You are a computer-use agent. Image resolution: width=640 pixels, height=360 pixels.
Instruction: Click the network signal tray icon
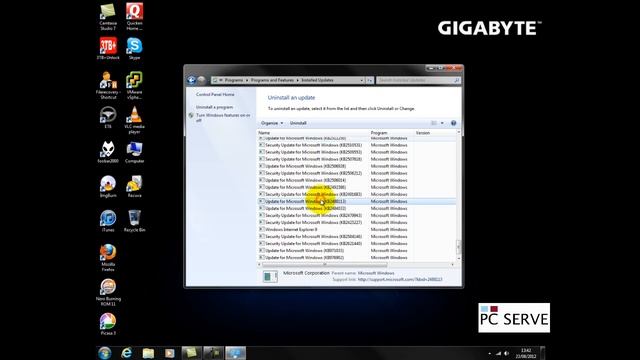[498, 353]
